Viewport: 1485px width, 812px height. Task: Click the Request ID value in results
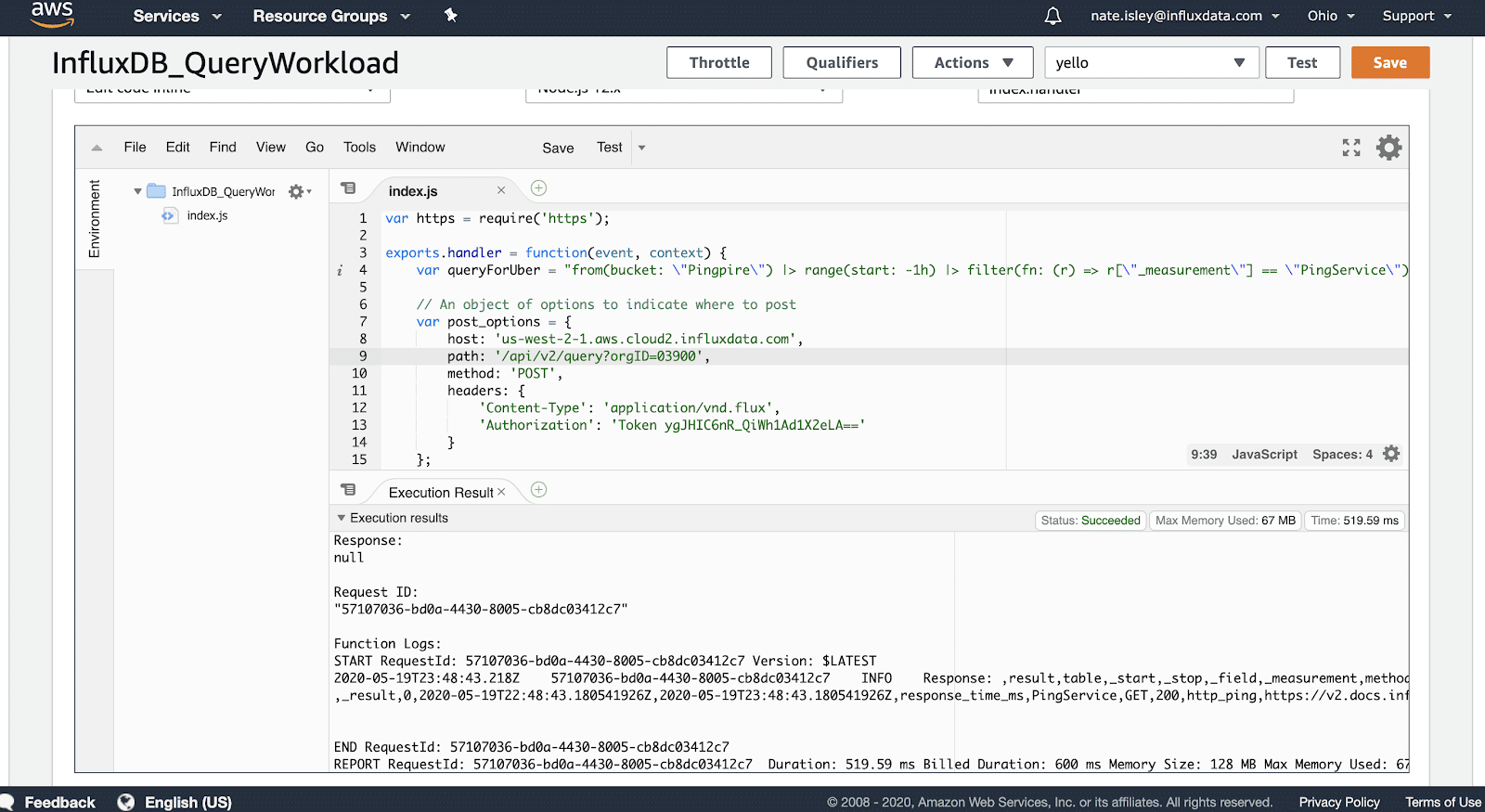pos(481,610)
